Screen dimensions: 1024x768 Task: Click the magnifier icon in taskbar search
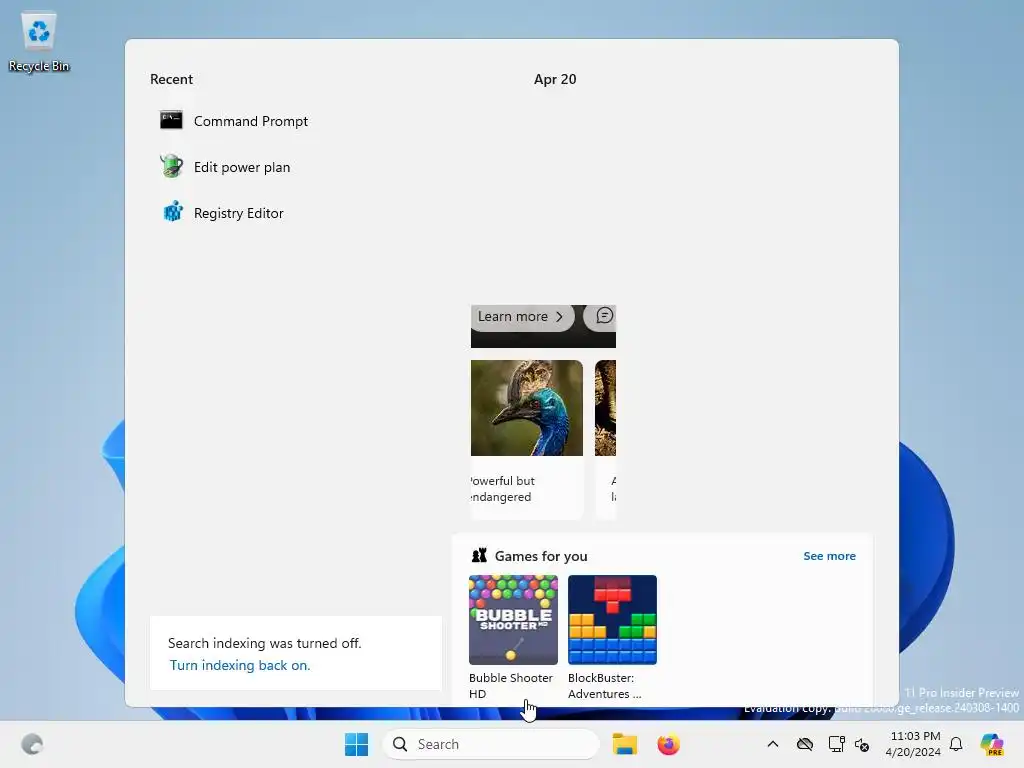coord(400,744)
